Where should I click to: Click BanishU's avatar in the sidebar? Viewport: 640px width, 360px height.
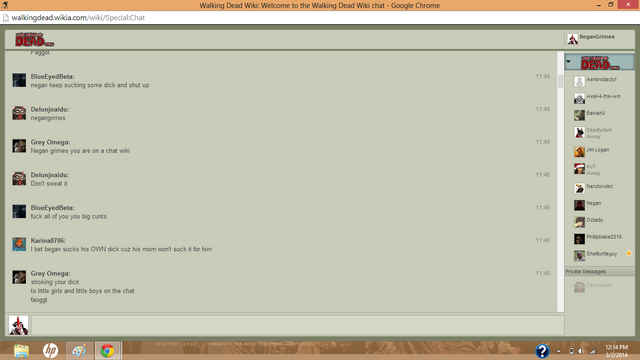pos(579,115)
